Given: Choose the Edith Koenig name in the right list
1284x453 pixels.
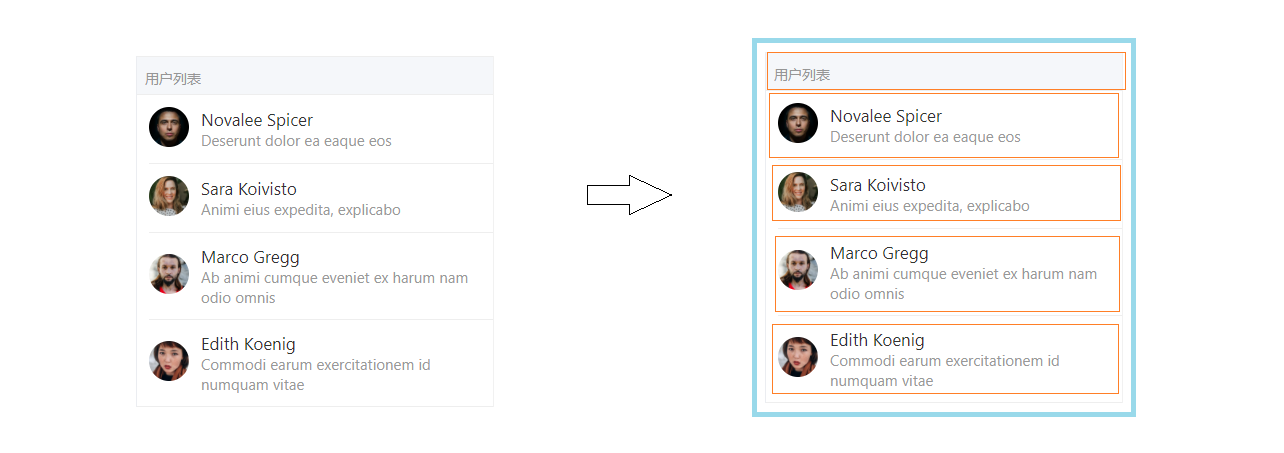Looking at the screenshot, I should point(877,340).
